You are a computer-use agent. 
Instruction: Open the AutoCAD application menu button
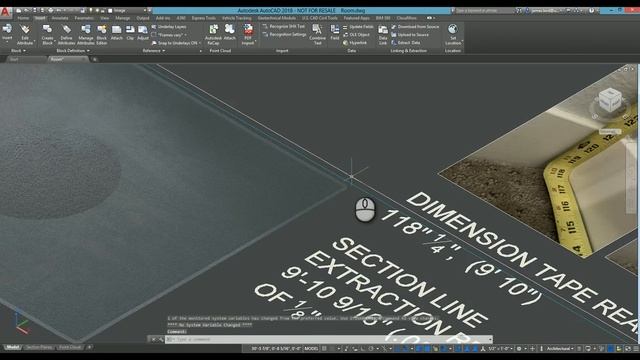click(5, 12)
